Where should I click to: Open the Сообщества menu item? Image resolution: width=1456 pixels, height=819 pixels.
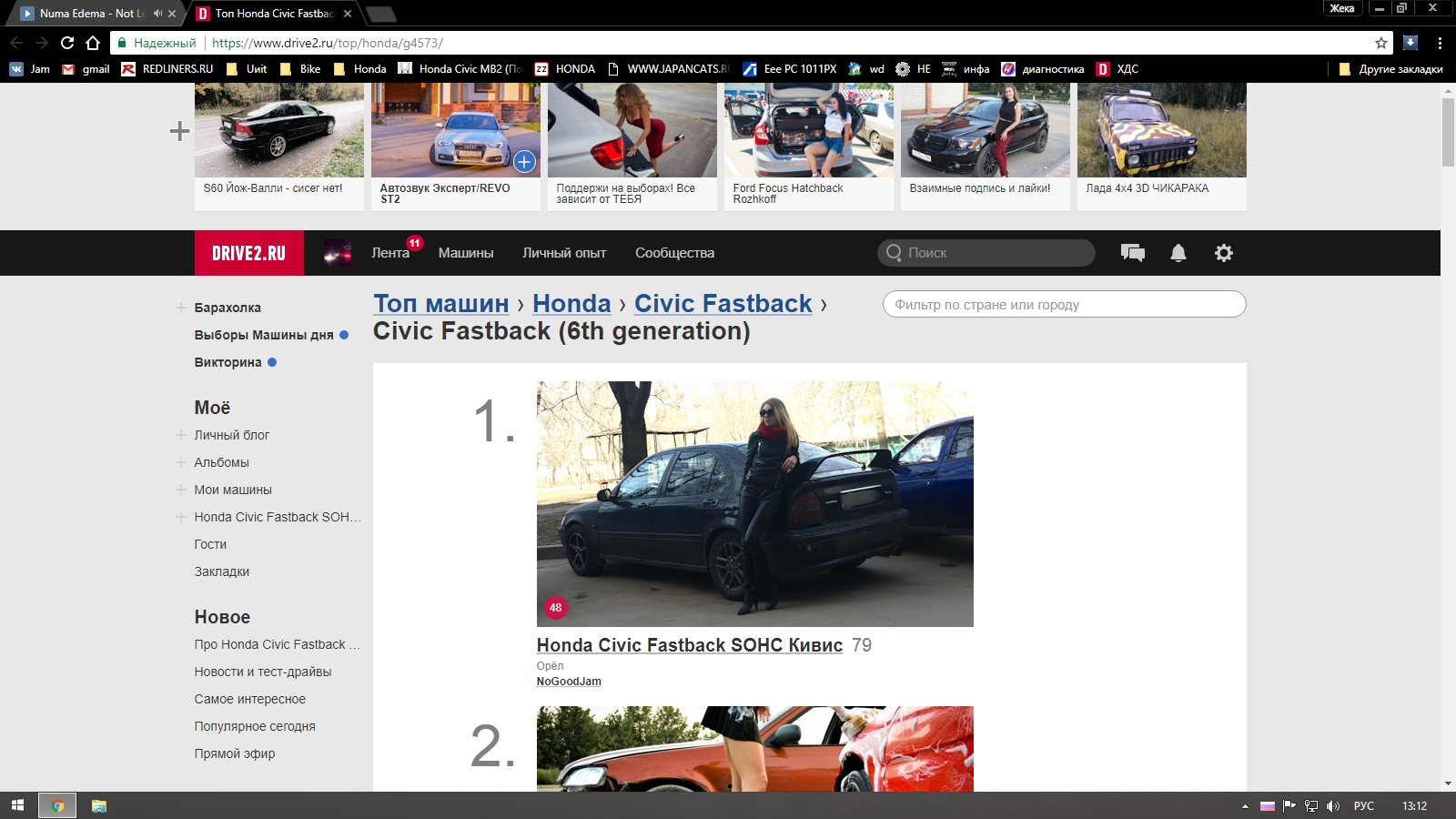(x=674, y=253)
